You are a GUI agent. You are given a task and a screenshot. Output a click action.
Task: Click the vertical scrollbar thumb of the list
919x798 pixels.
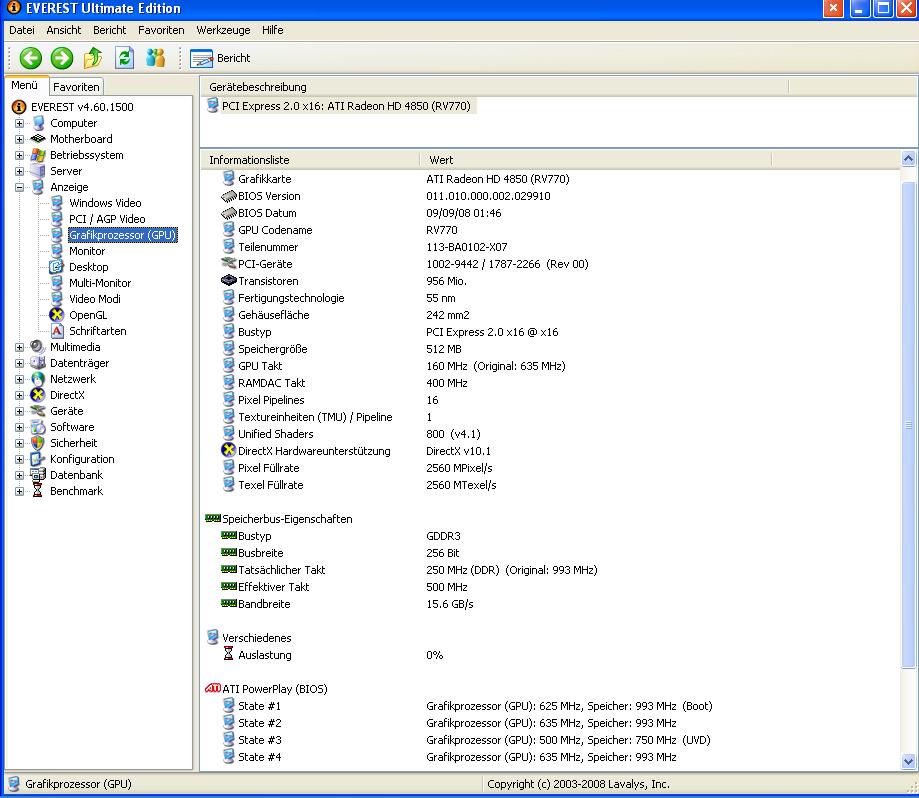click(908, 425)
